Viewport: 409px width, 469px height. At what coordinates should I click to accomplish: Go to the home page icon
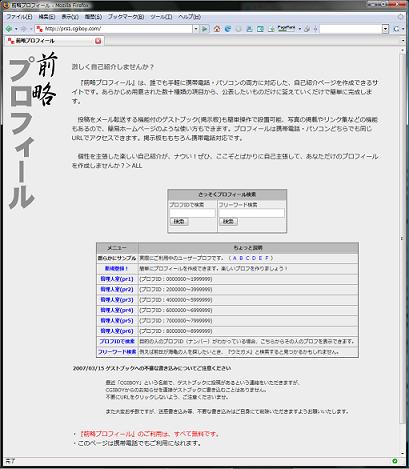(217, 29)
